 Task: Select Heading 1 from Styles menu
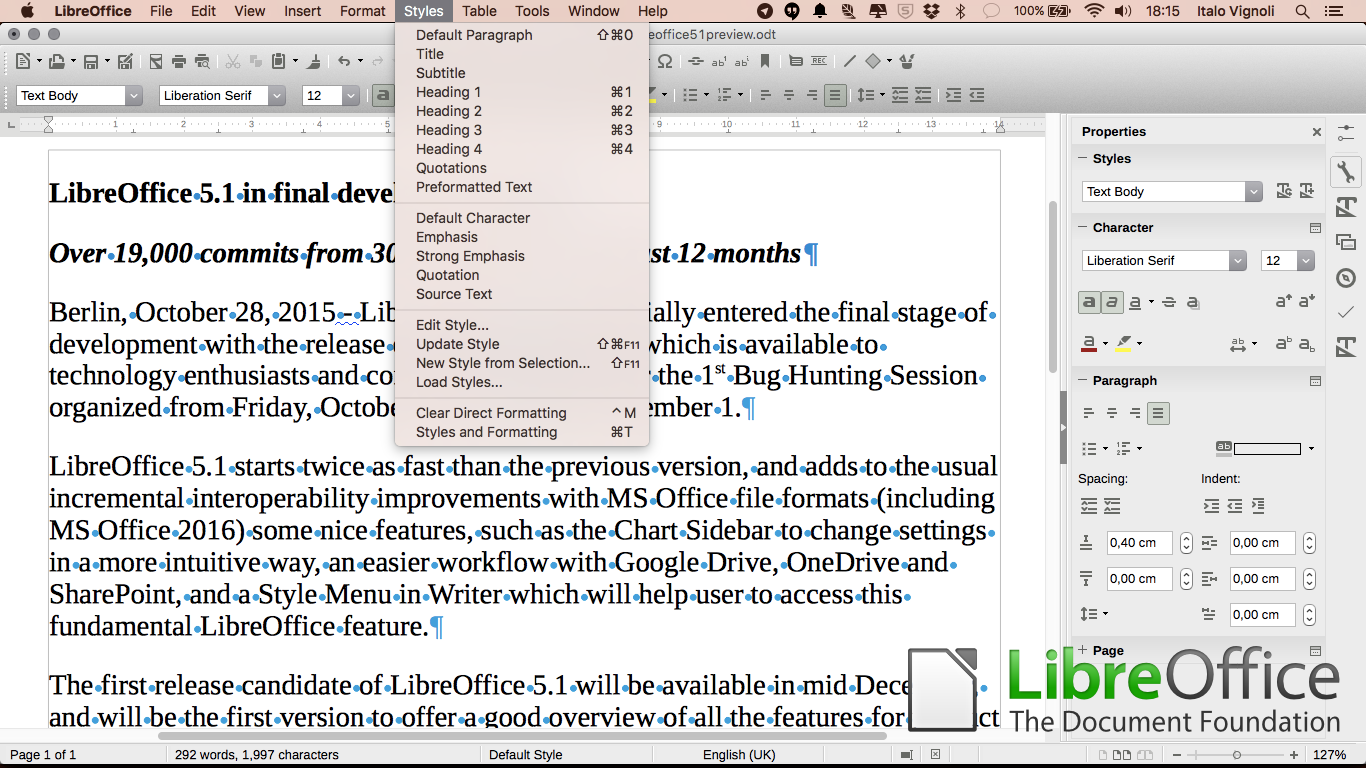523,92
